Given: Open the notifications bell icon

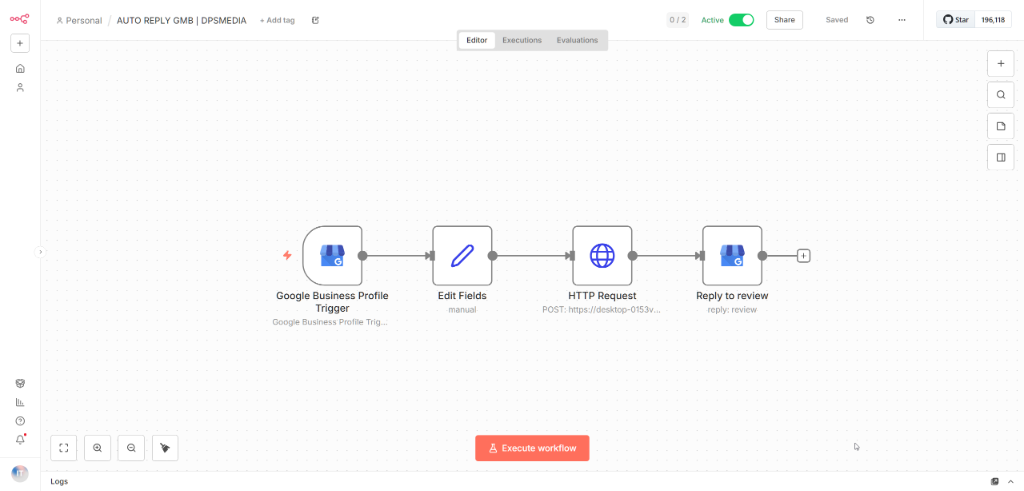Looking at the screenshot, I should [20, 439].
